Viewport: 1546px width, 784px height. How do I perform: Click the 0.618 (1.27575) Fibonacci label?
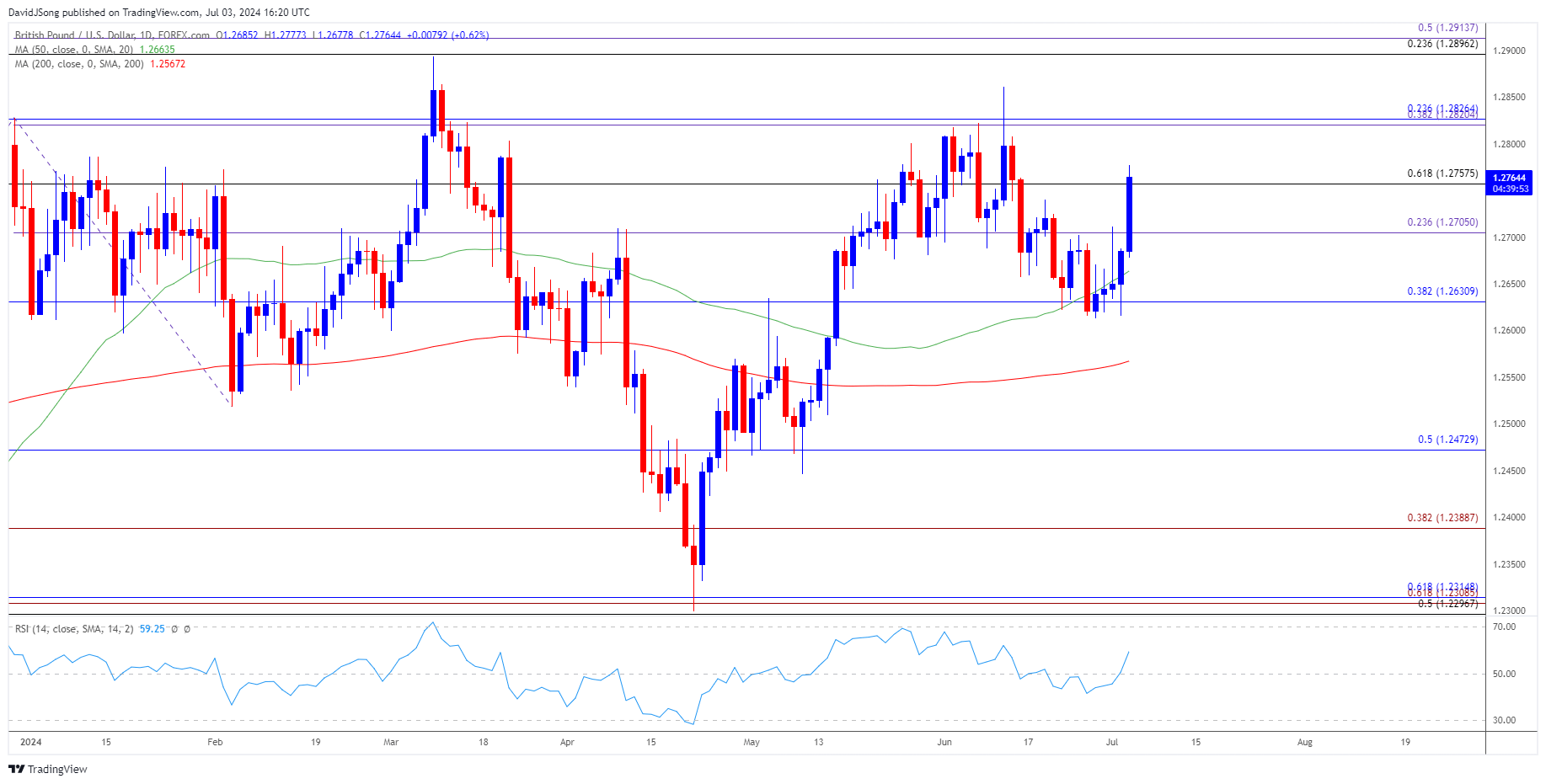tap(1442, 173)
